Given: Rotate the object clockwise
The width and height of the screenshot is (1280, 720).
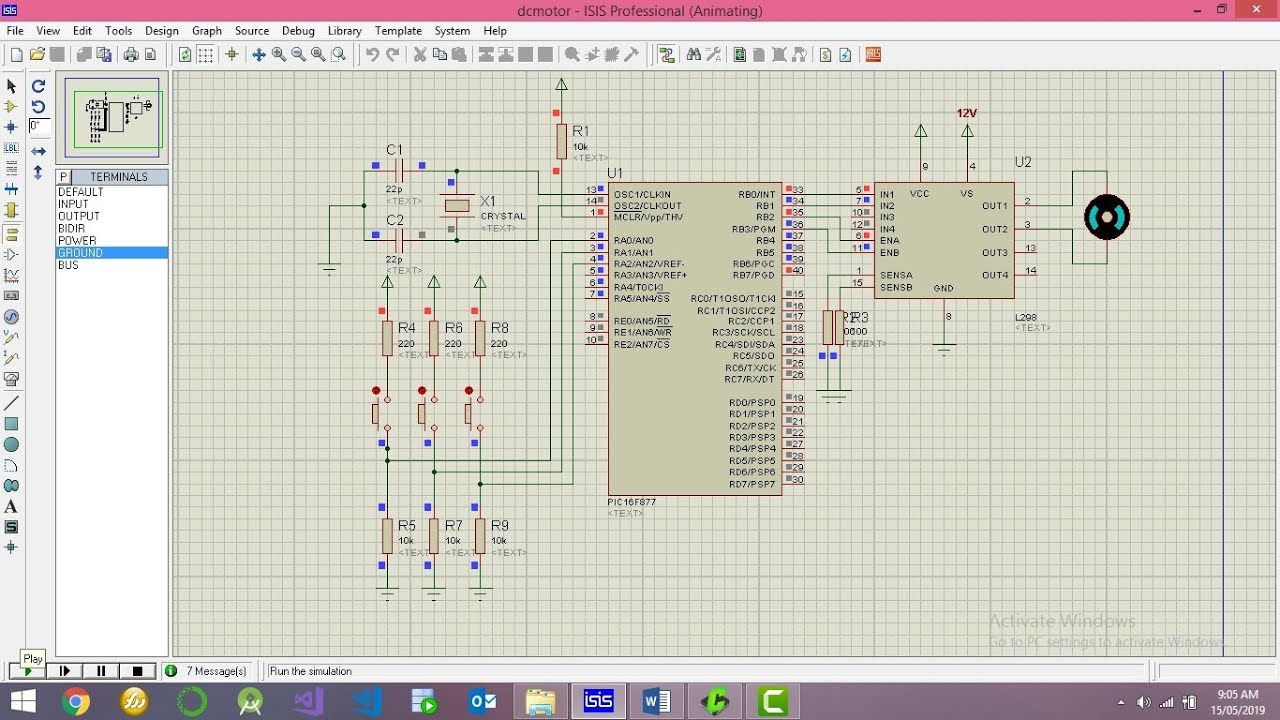Looking at the screenshot, I should [38, 86].
